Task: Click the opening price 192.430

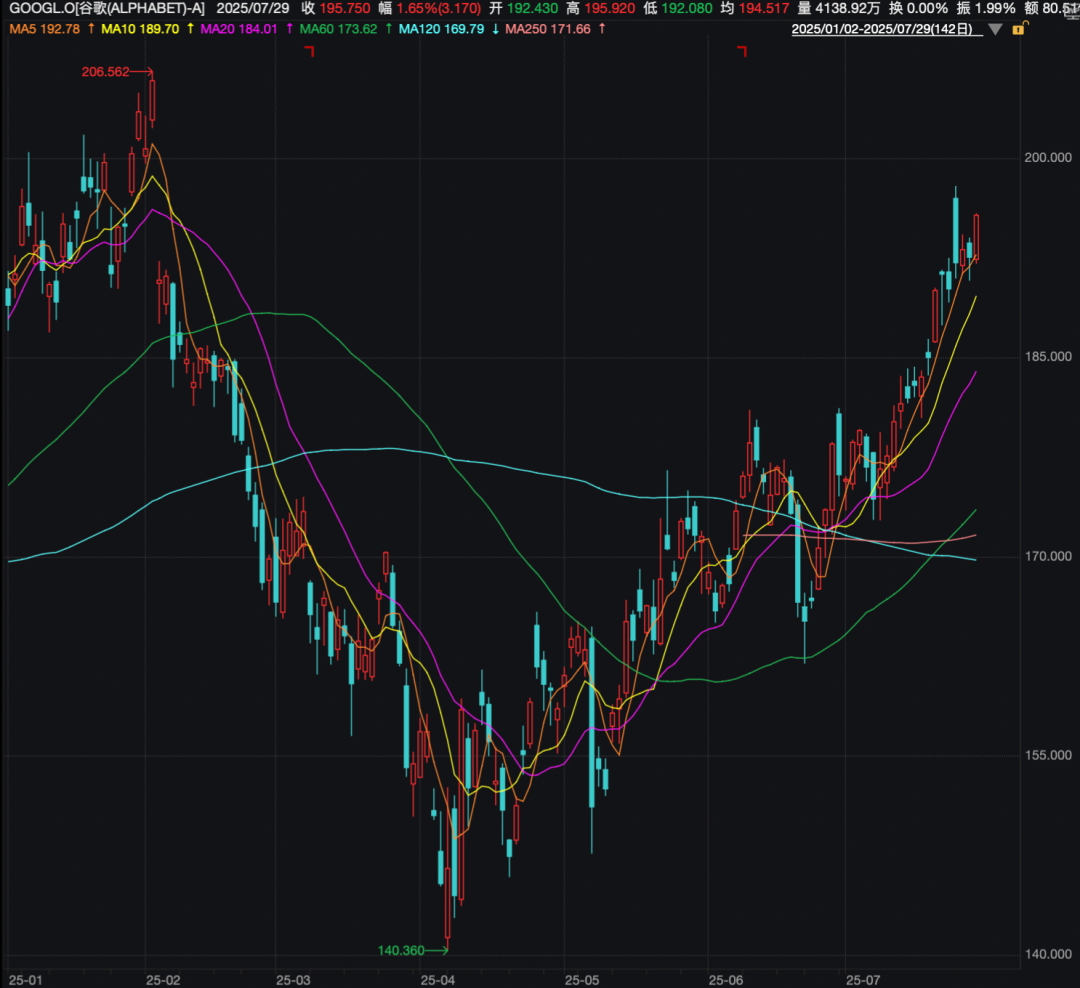Action: (x=532, y=9)
